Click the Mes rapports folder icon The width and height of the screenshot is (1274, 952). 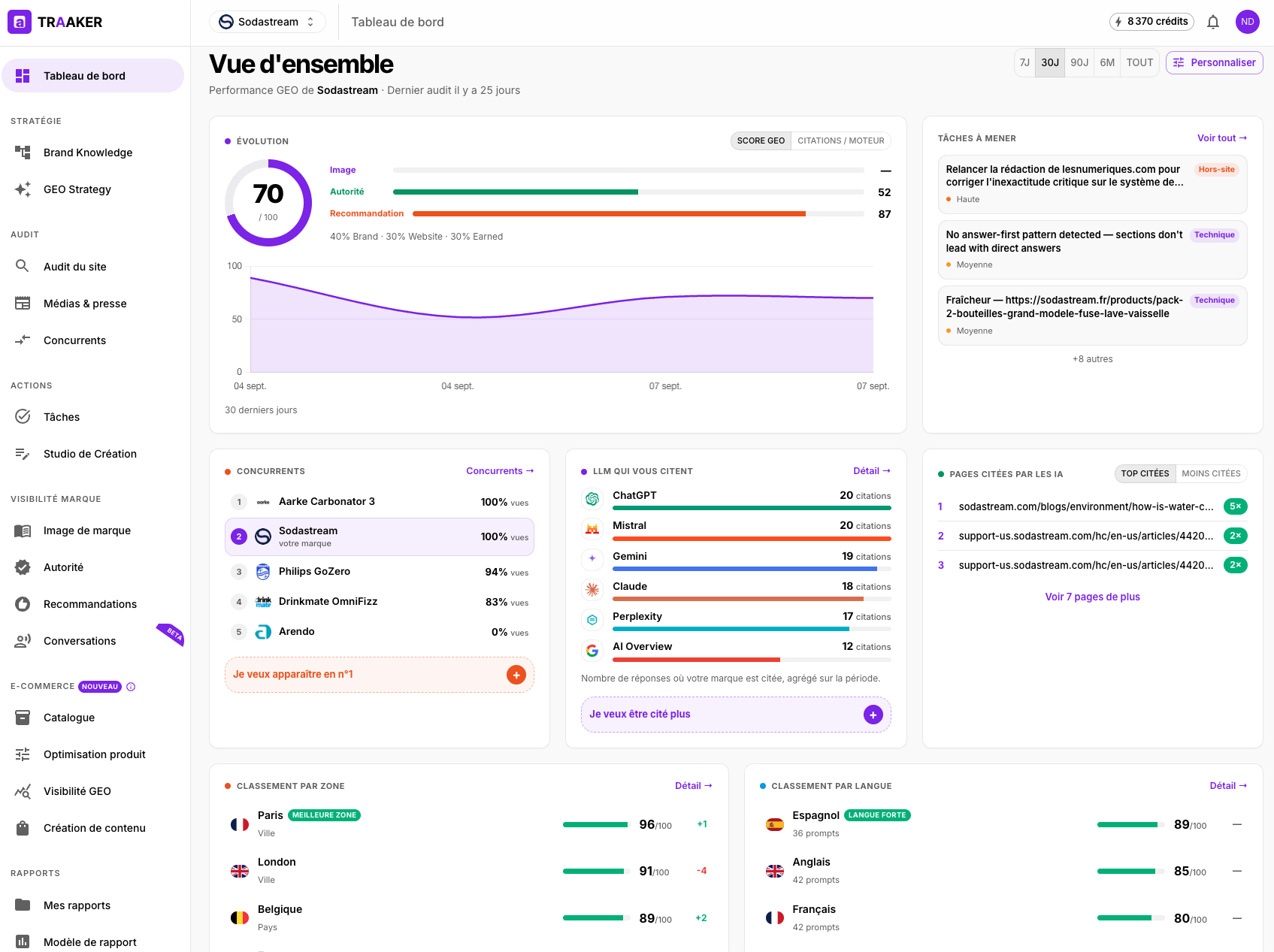pos(23,905)
